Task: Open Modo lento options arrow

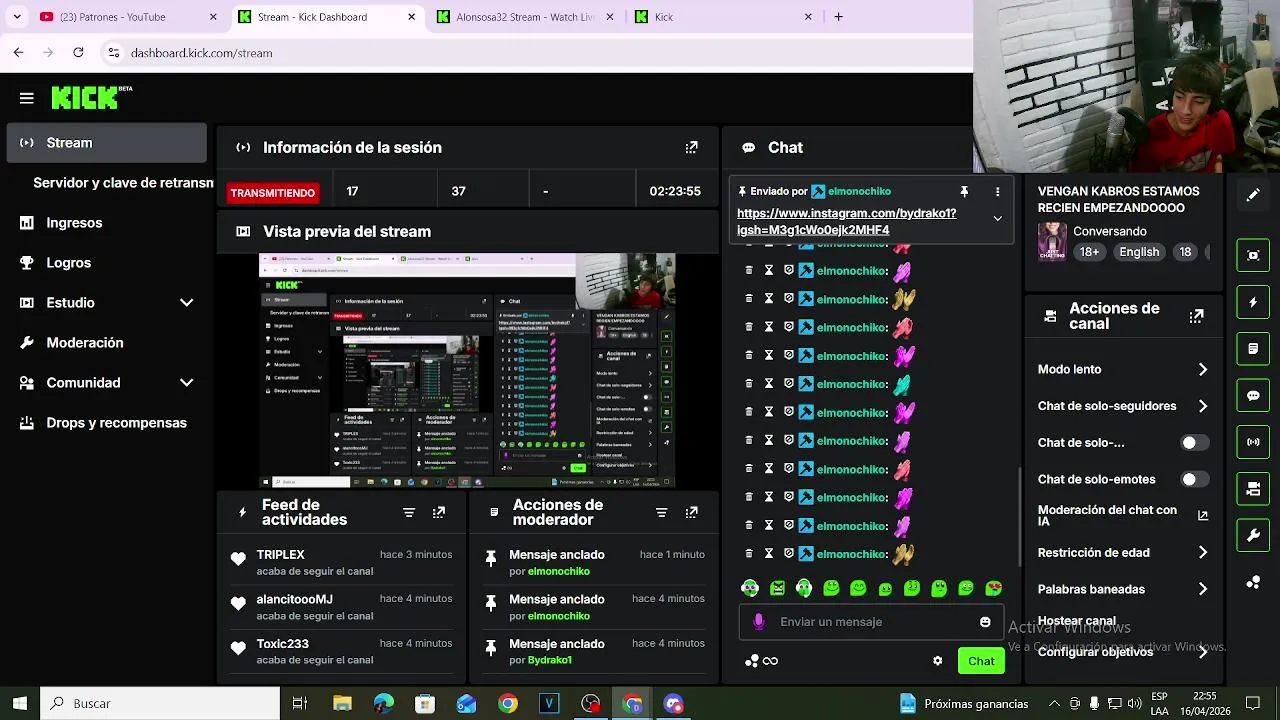Action: tap(1202, 369)
